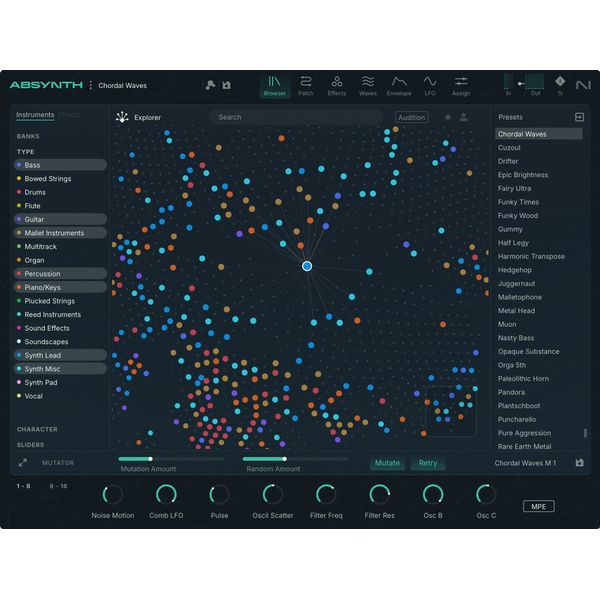Collapse the TYPE section
This screenshot has height=600, width=600.
point(25,152)
